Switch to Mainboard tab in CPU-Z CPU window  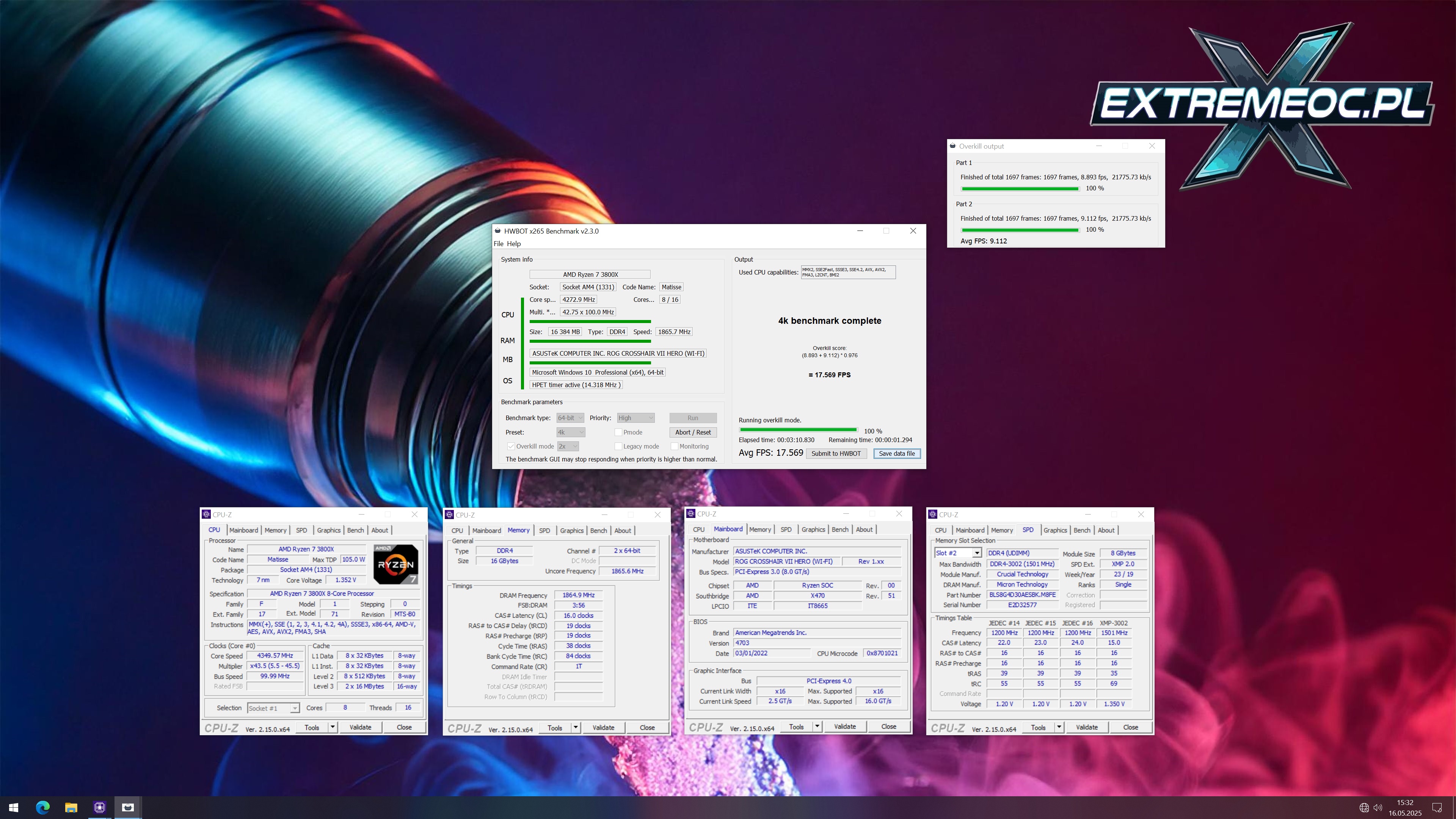[x=243, y=530]
